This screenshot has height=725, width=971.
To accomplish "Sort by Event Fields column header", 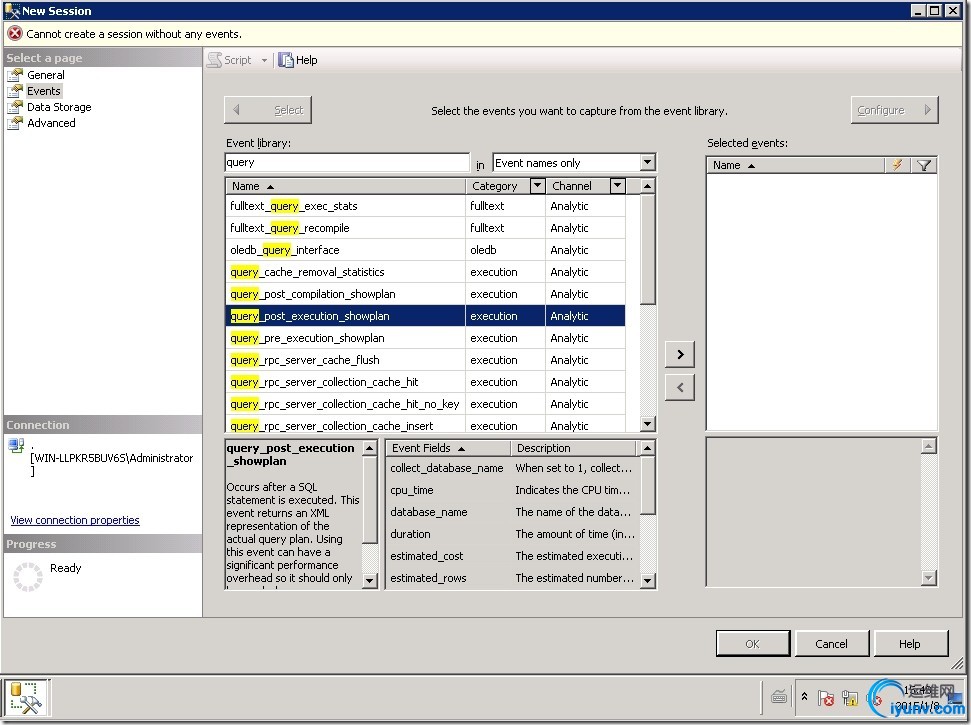I will coord(448,448).
